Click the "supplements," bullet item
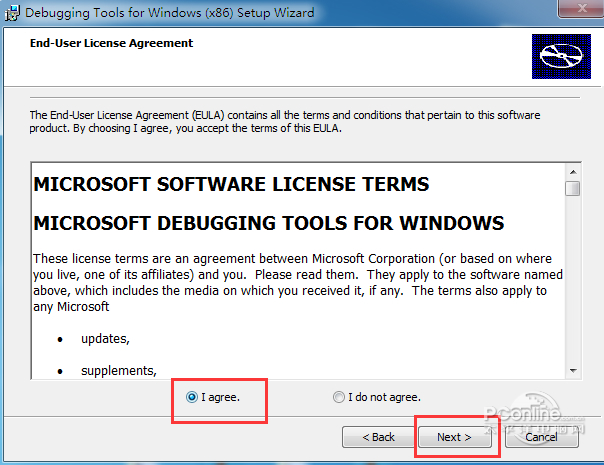The width and height of the screenshot is (604, 465). (119, 371)
